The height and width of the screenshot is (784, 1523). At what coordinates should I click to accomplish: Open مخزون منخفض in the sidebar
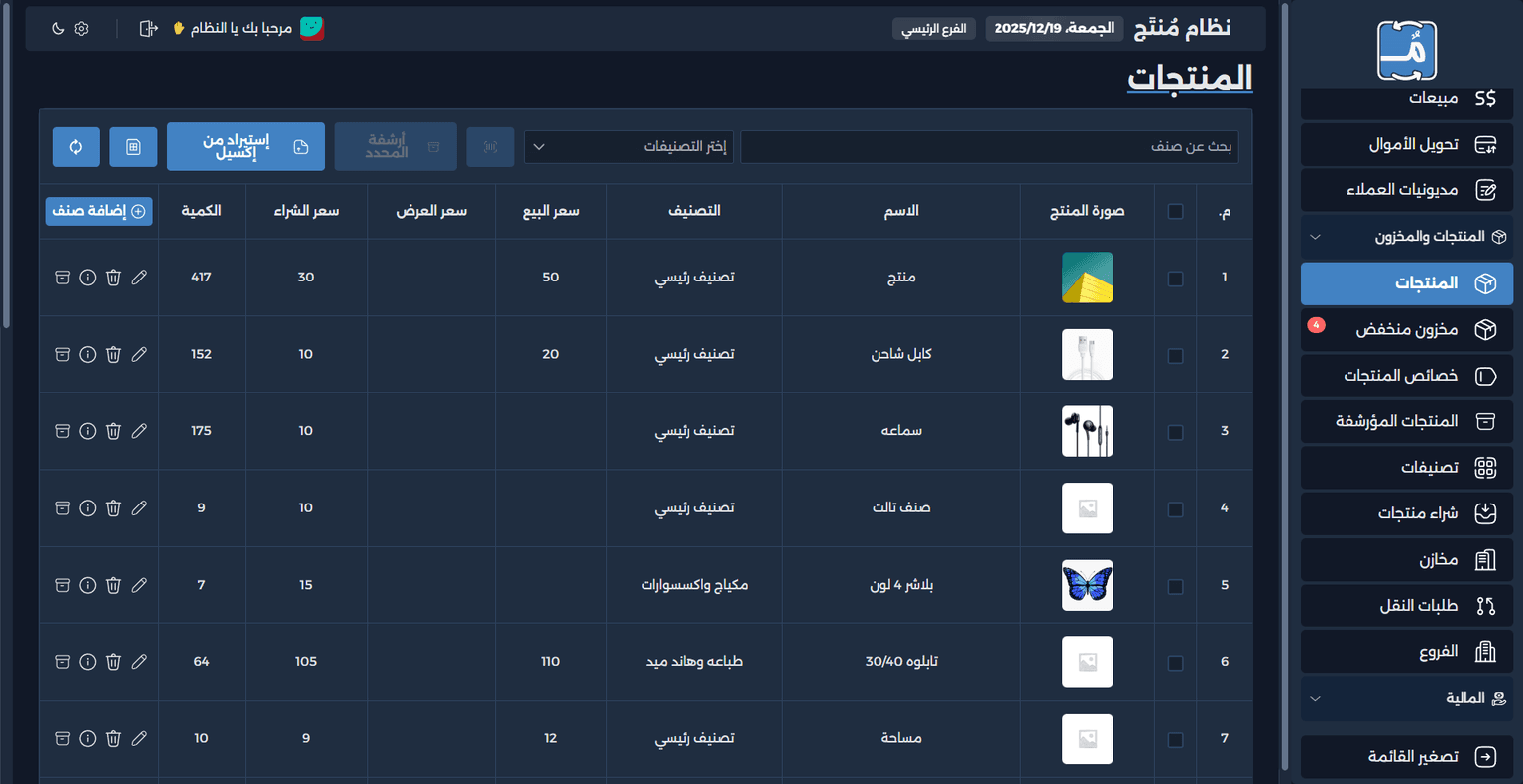tap(1407, 329)
